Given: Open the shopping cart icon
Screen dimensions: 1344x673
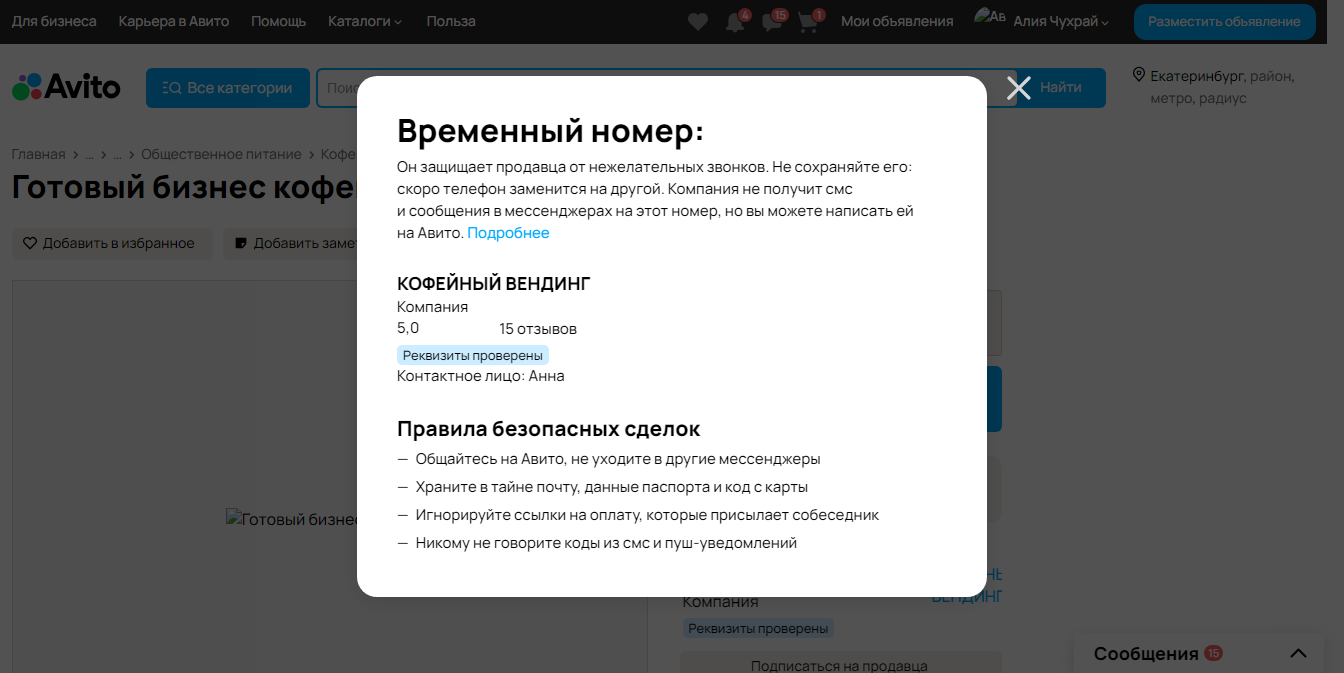Looking at the screenshot, I should pos(809,21).
